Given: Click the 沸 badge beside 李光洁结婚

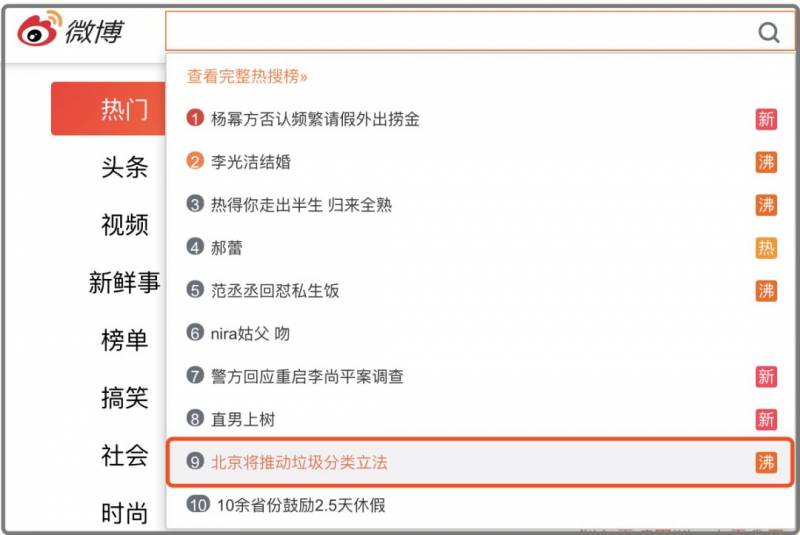Looking at the screenshot, I should tap(766, 162).
